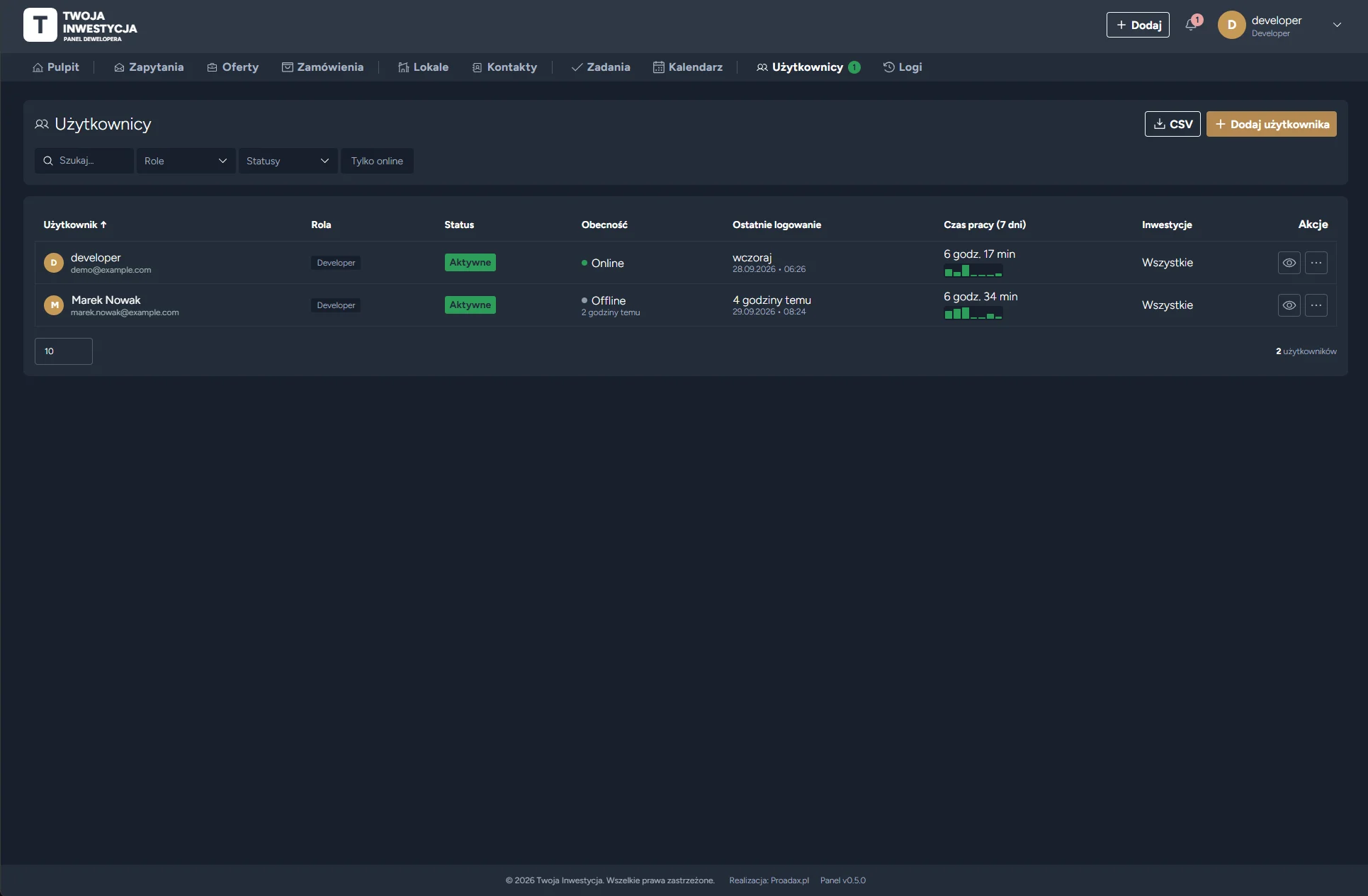The height and width of the screenshot is (896, 1368).
Task: Click the Dodaj button in header
Action: click(1138, 25)
